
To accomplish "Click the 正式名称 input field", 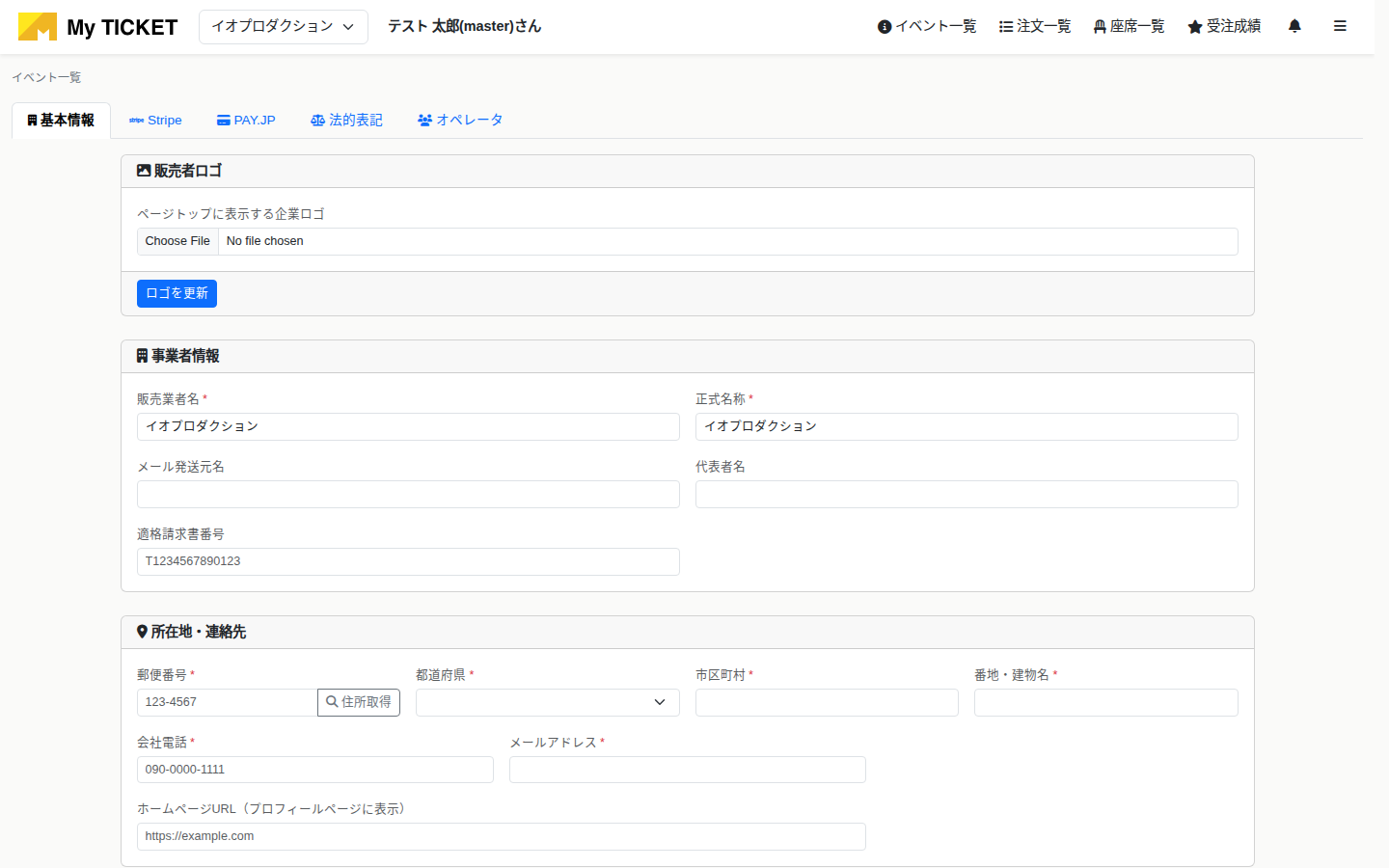I will [x=967, y=426].
